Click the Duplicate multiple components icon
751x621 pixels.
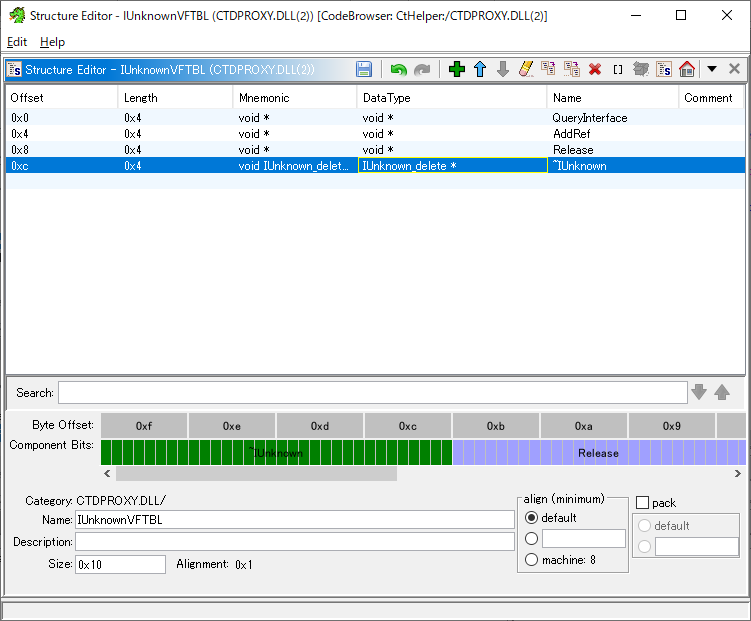[x=572, y=69]
